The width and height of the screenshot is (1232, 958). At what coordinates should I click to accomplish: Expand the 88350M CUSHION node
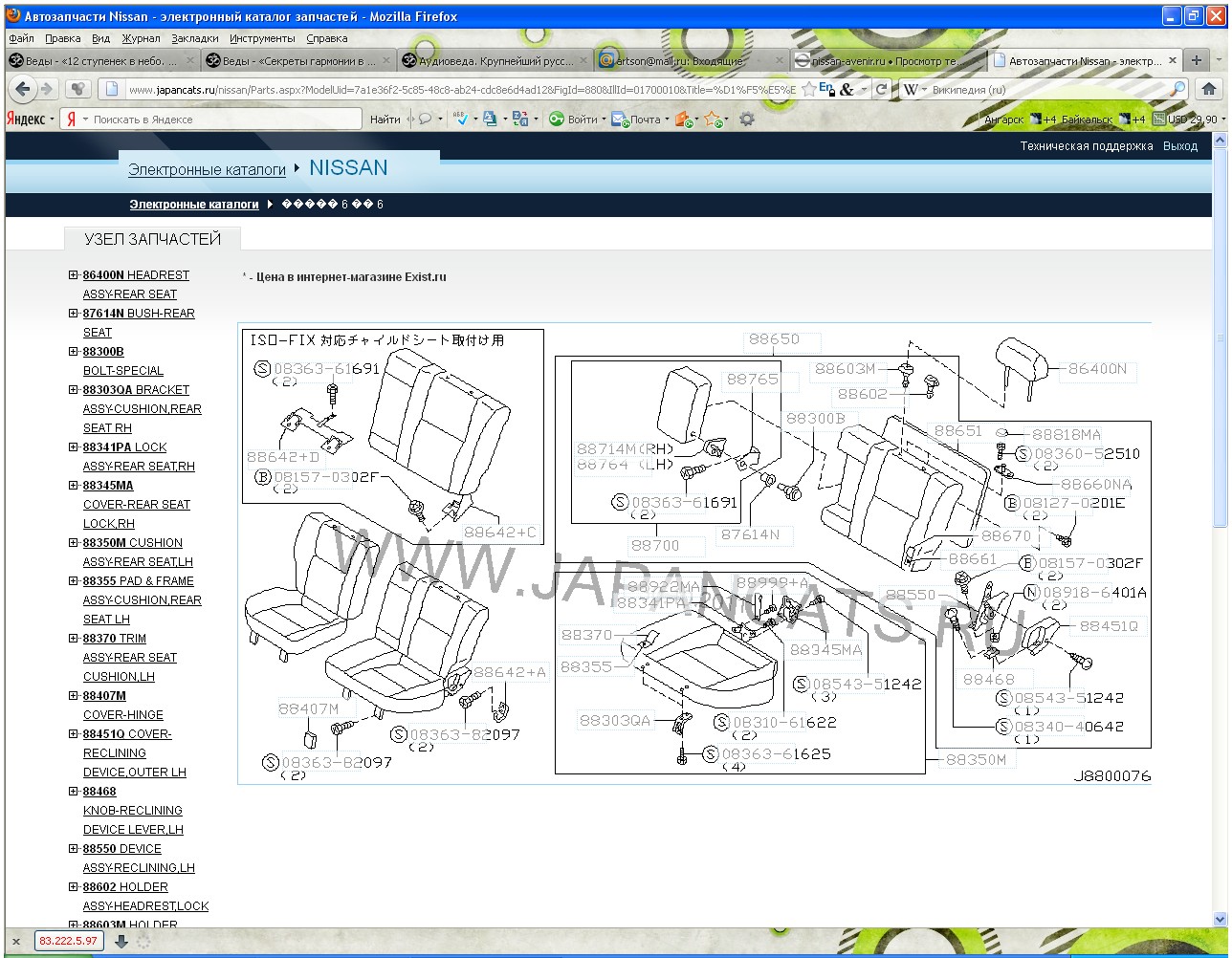[x=74, y=542]
